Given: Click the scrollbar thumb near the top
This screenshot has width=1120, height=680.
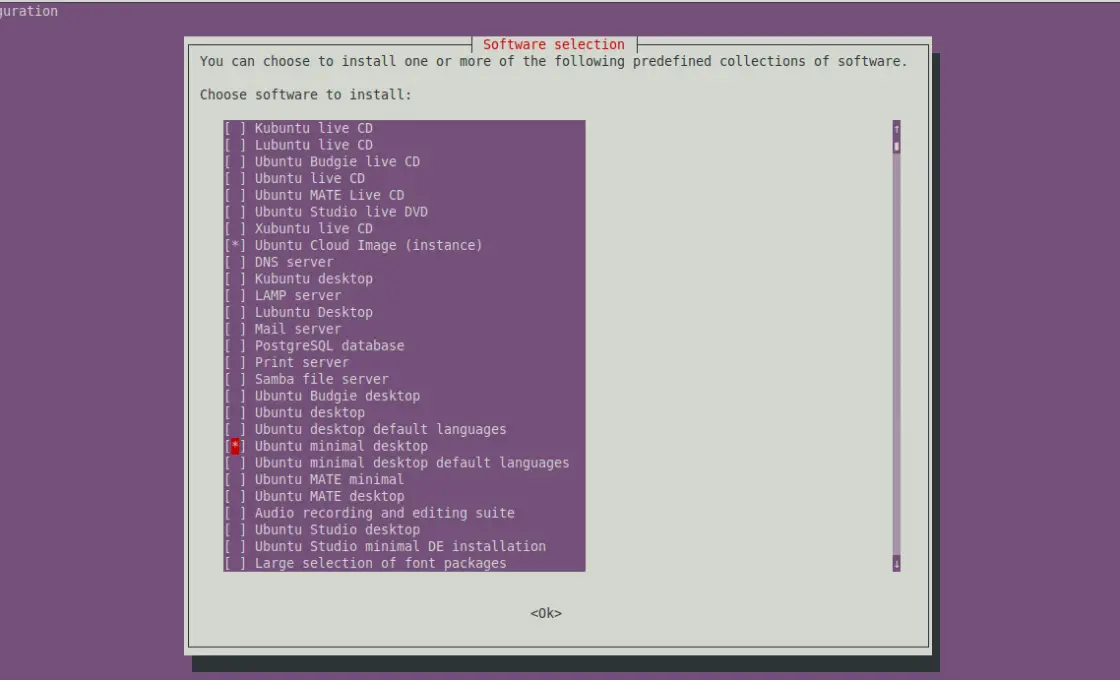Looking at the screenshot, I should pyautogui.click(x=896, y=146).
